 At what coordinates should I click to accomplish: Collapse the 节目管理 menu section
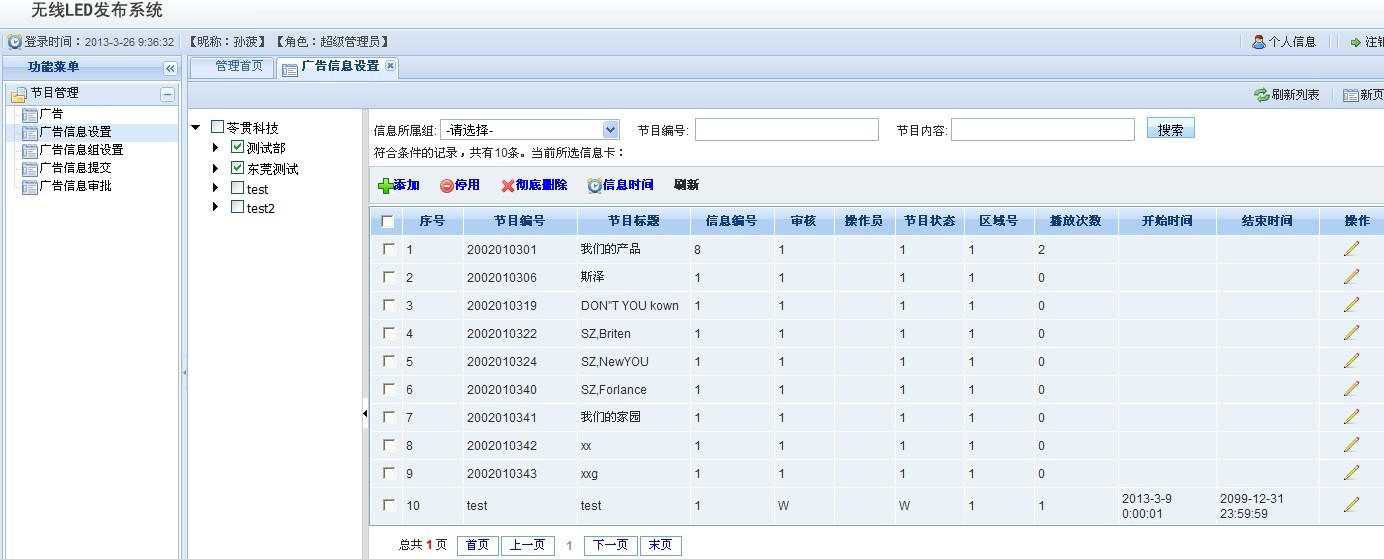(168, 94)
